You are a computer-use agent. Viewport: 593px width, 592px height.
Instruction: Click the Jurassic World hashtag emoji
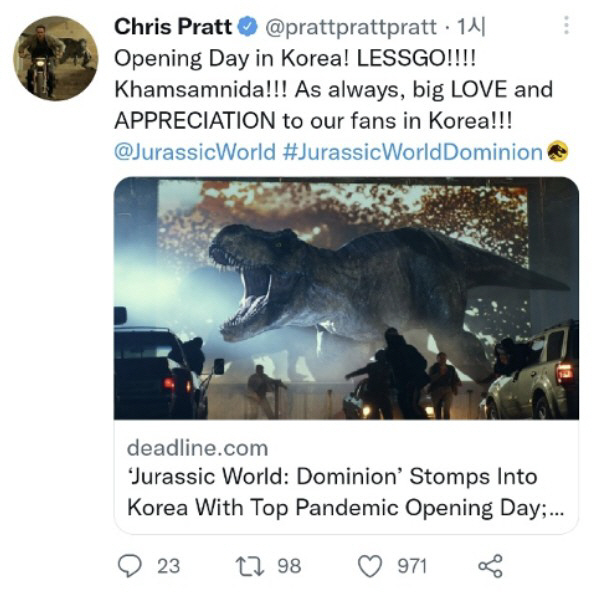click(558, 151)
